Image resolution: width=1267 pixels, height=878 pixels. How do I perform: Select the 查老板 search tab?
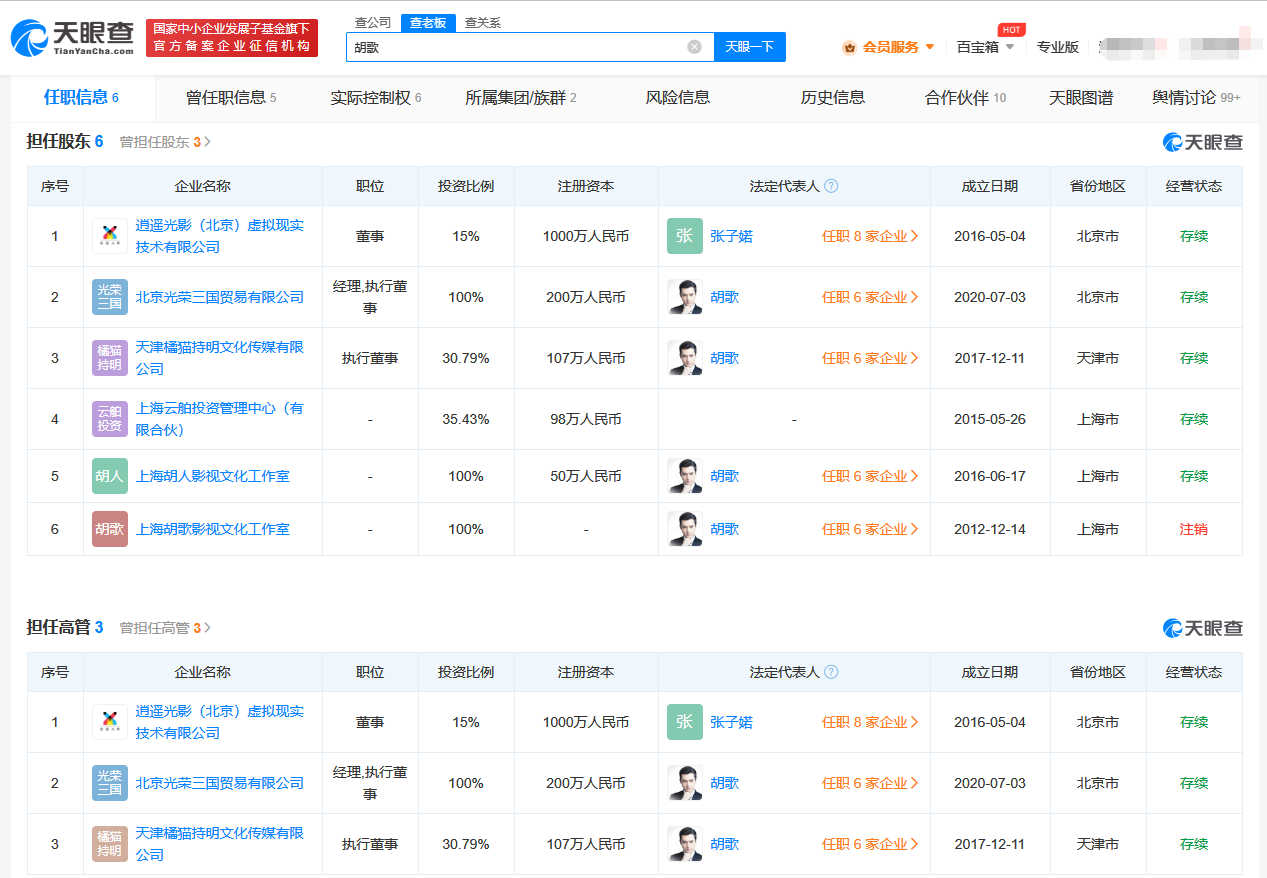(x=428, y=22)
